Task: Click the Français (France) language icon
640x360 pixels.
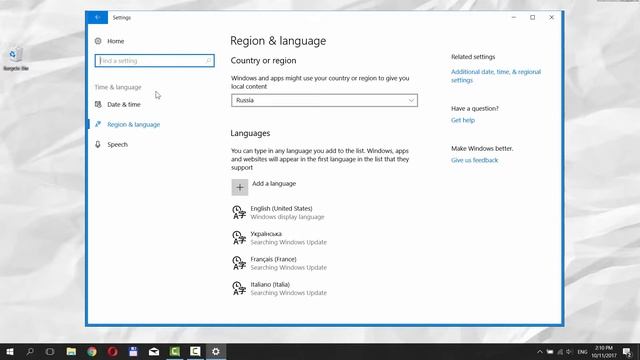Action: tap(239, 263)
